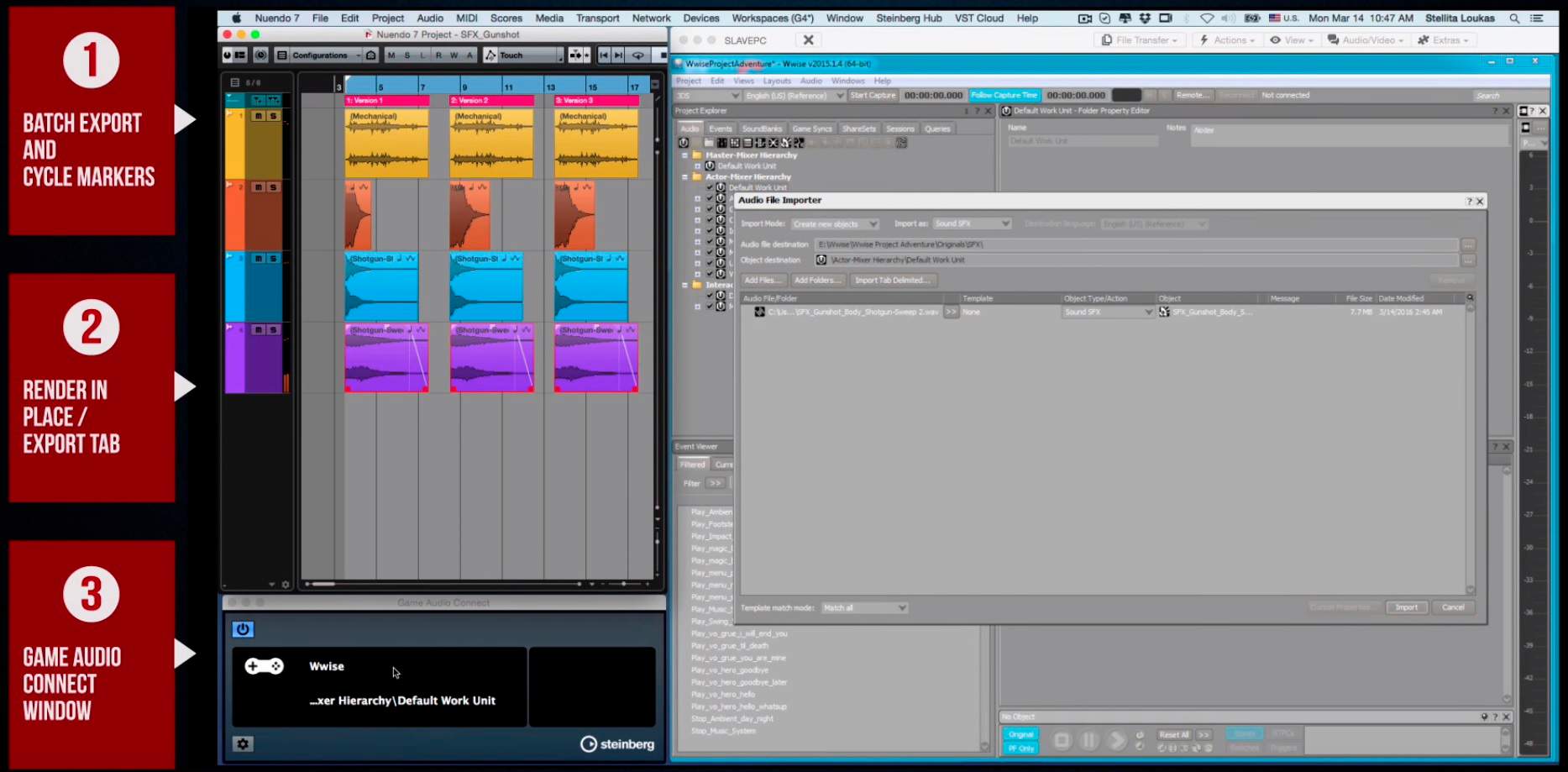Collapse the Actor-Mixer Hierarchy tree node
The height and width of the screenshot is (772, 1568).
pos(684,177)
